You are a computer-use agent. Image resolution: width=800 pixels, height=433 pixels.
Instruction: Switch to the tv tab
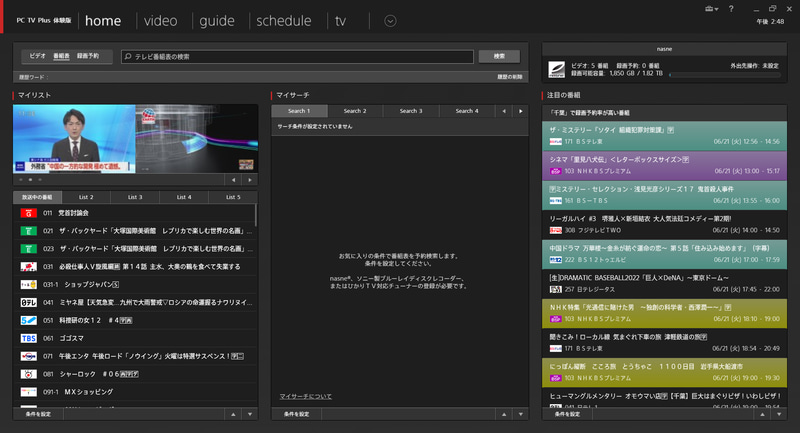point(340,21)
